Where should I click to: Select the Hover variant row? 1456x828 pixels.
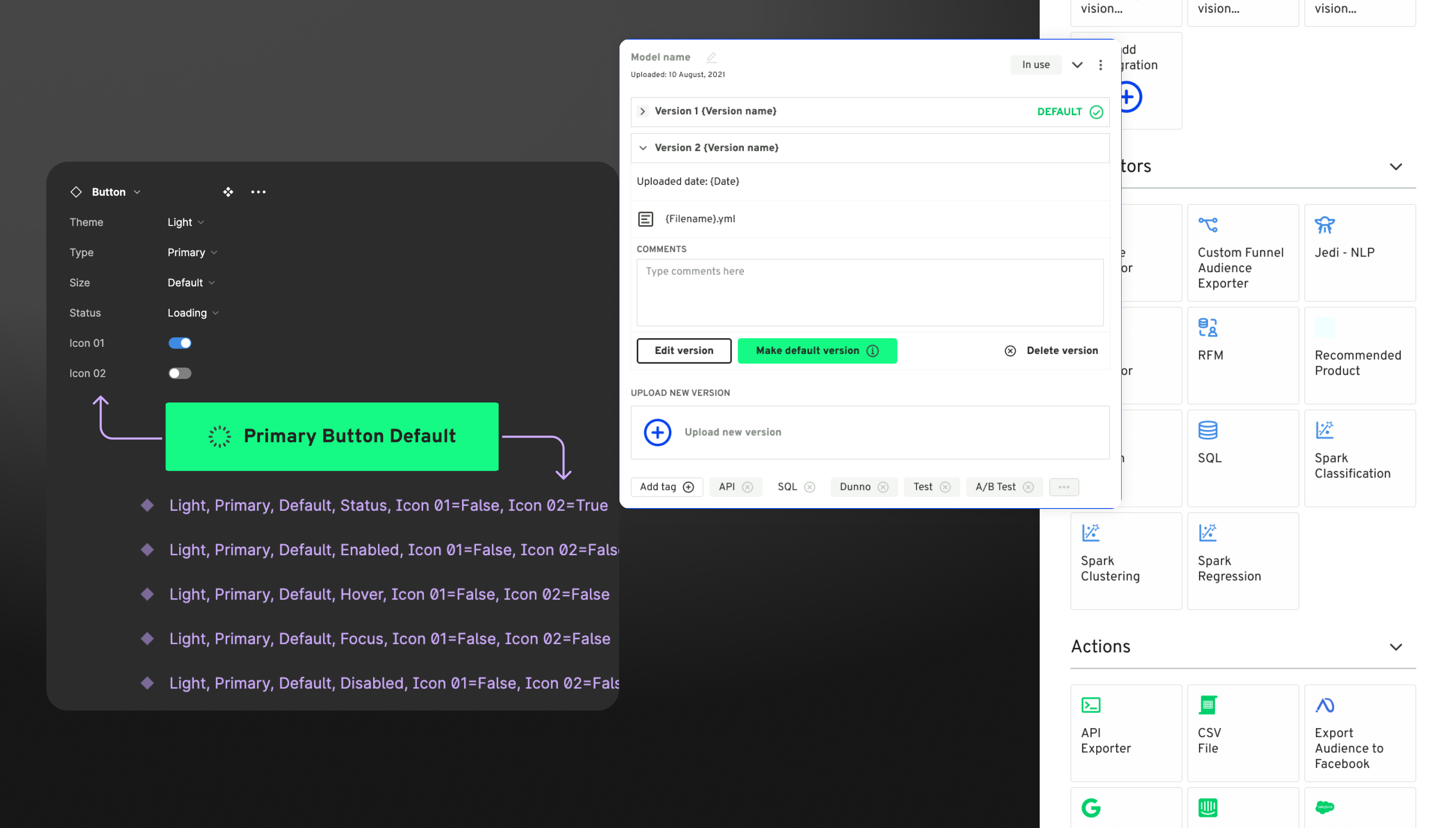pyautogui.click(x=375, y=595)
